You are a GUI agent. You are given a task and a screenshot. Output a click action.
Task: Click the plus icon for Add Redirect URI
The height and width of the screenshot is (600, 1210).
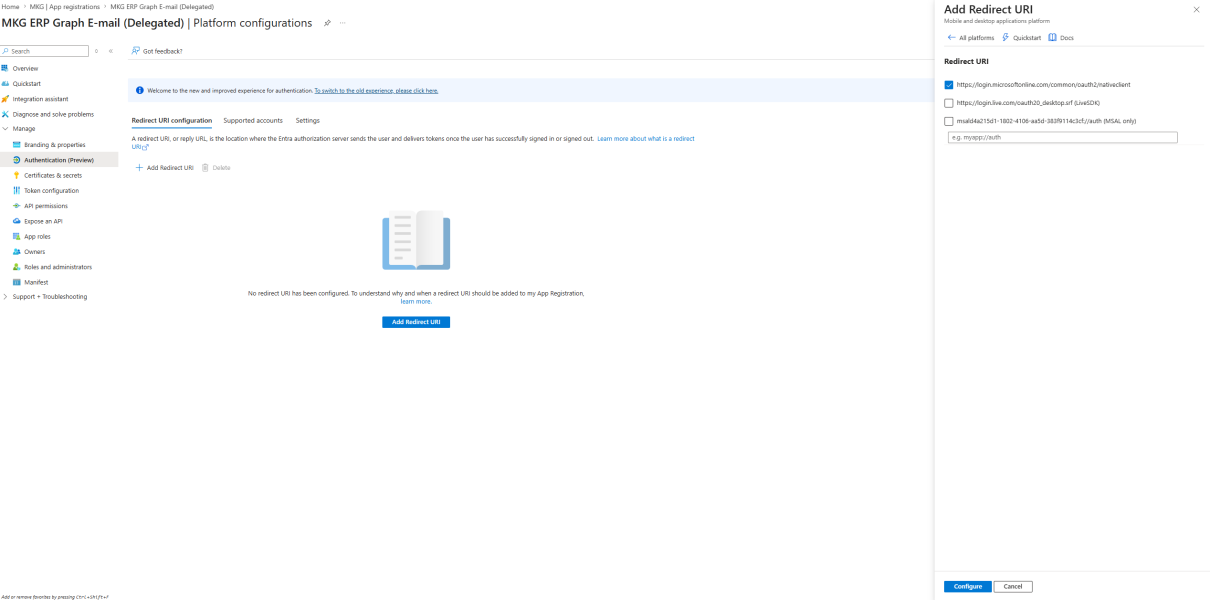(139, 168)
